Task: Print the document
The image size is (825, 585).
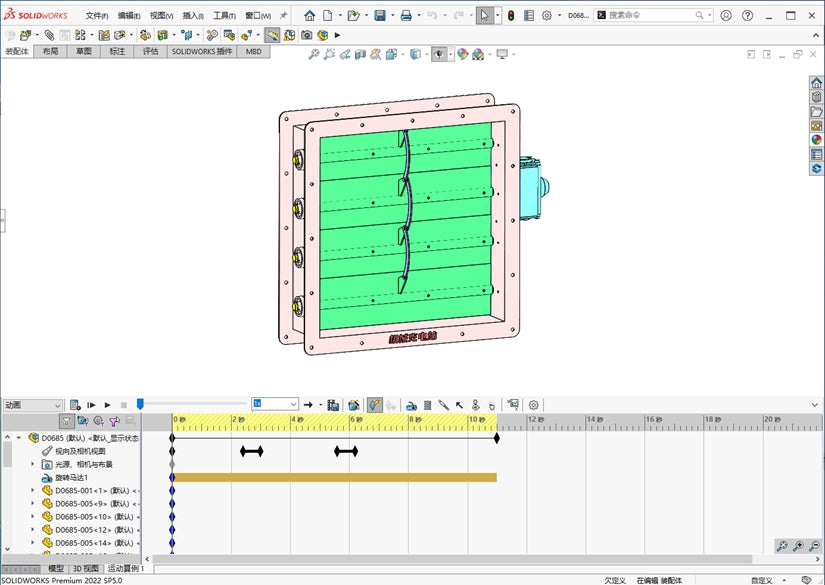Action: (x=406, y=16)
